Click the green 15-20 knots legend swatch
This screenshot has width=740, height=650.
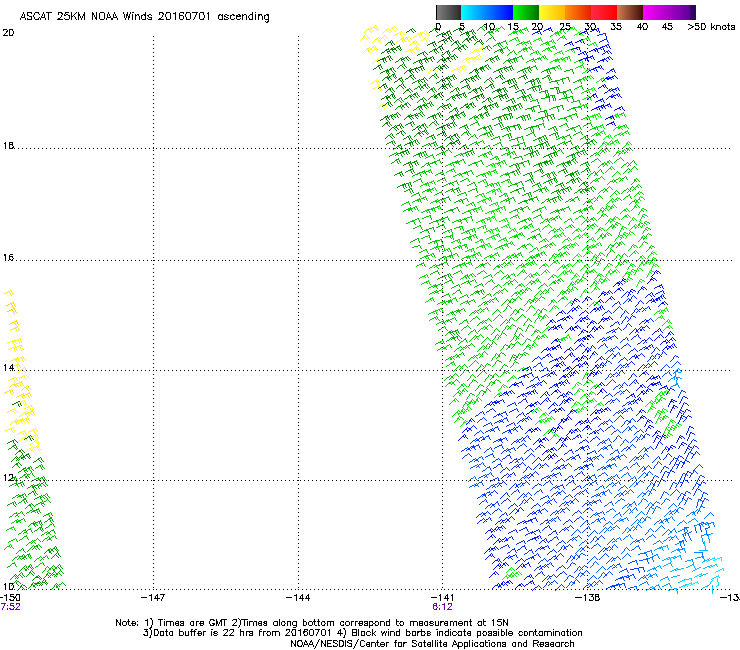coord(526,12)
